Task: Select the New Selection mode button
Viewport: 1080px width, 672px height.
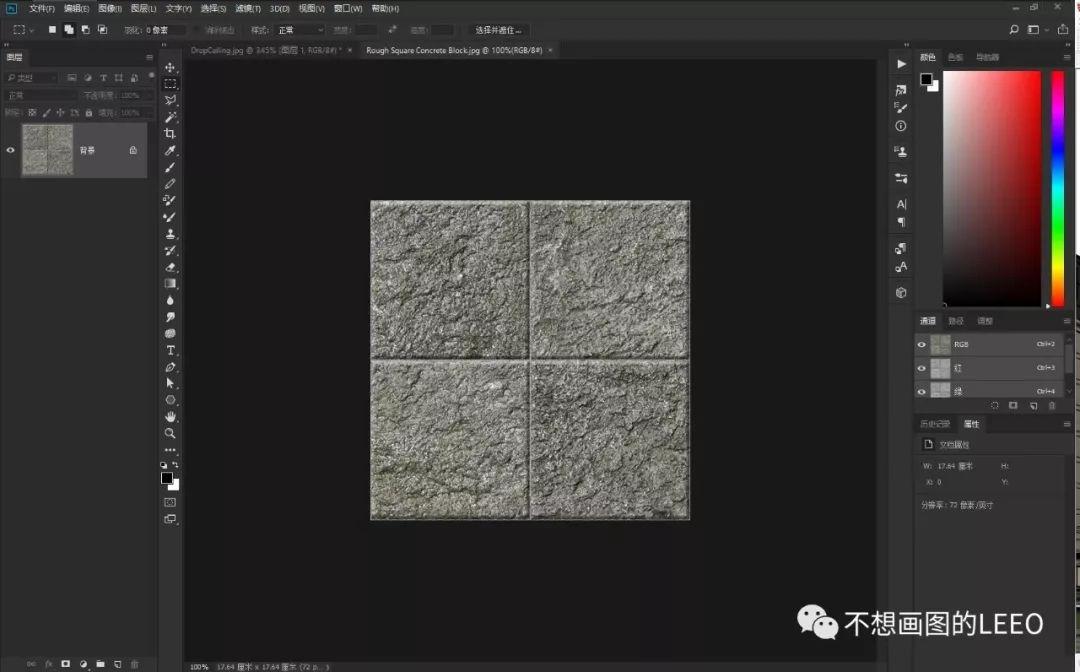Action: click(x=52, y=30)
